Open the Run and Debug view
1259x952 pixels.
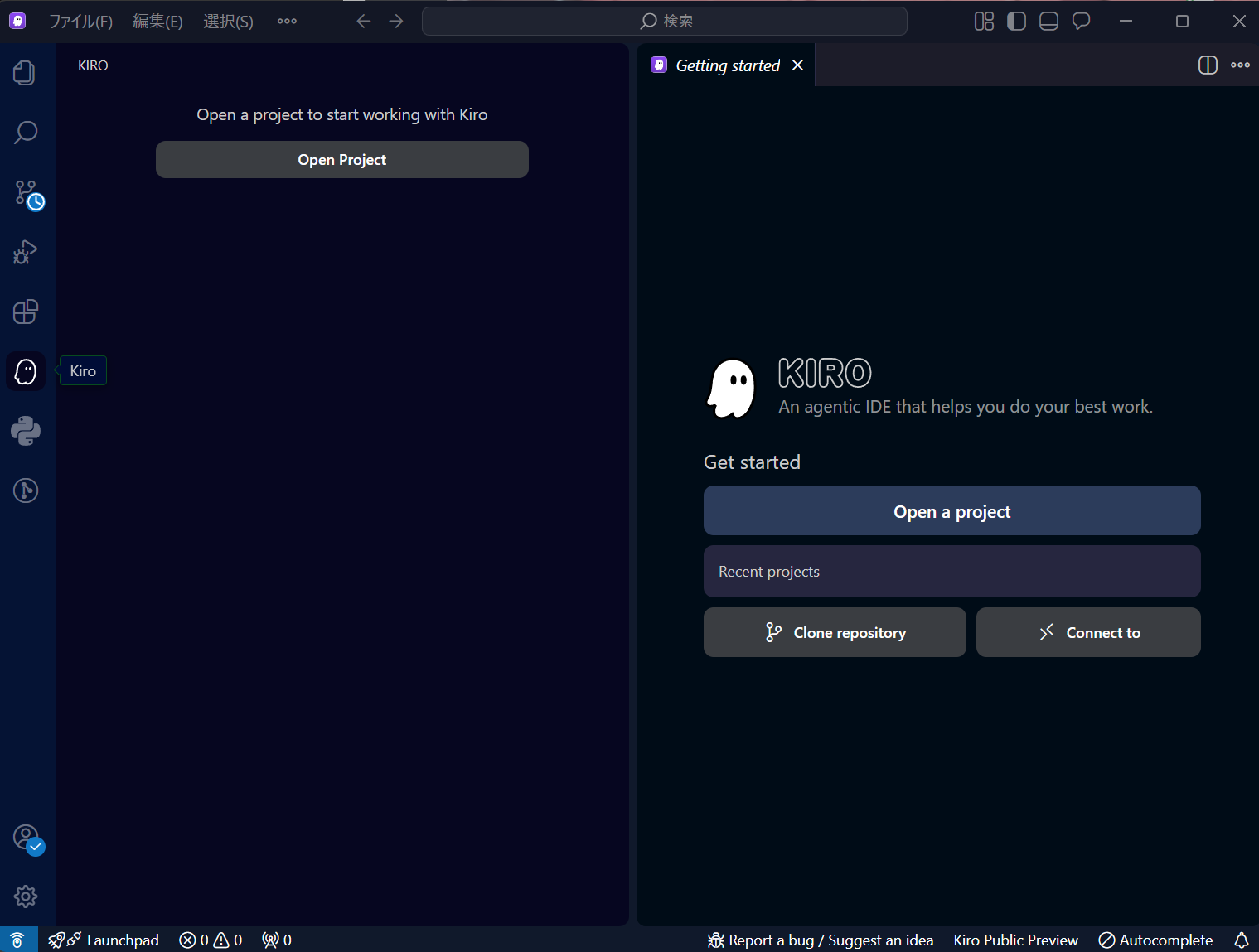(x=25, y=252)
